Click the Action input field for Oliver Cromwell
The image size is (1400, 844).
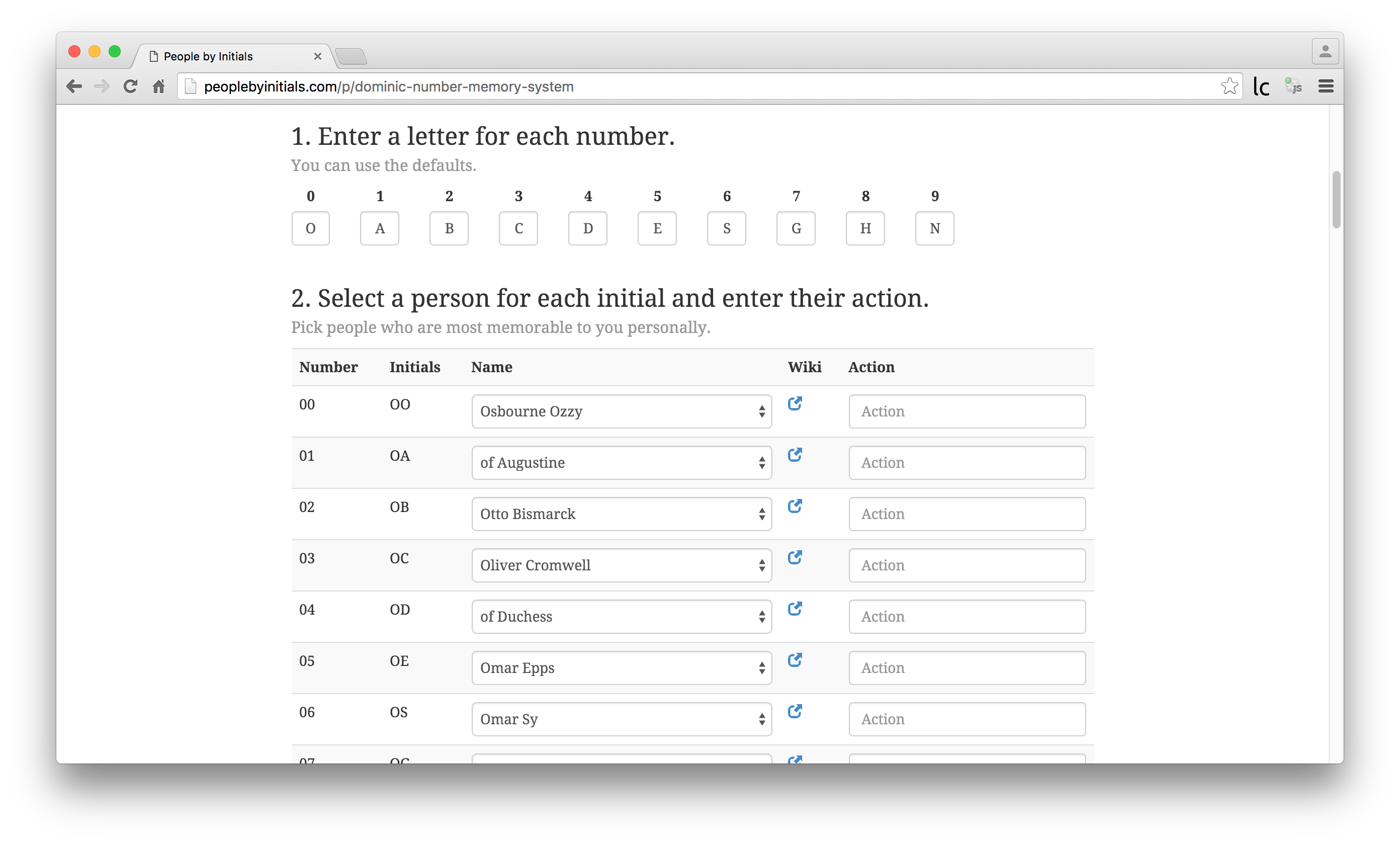[x=966, y=565]
